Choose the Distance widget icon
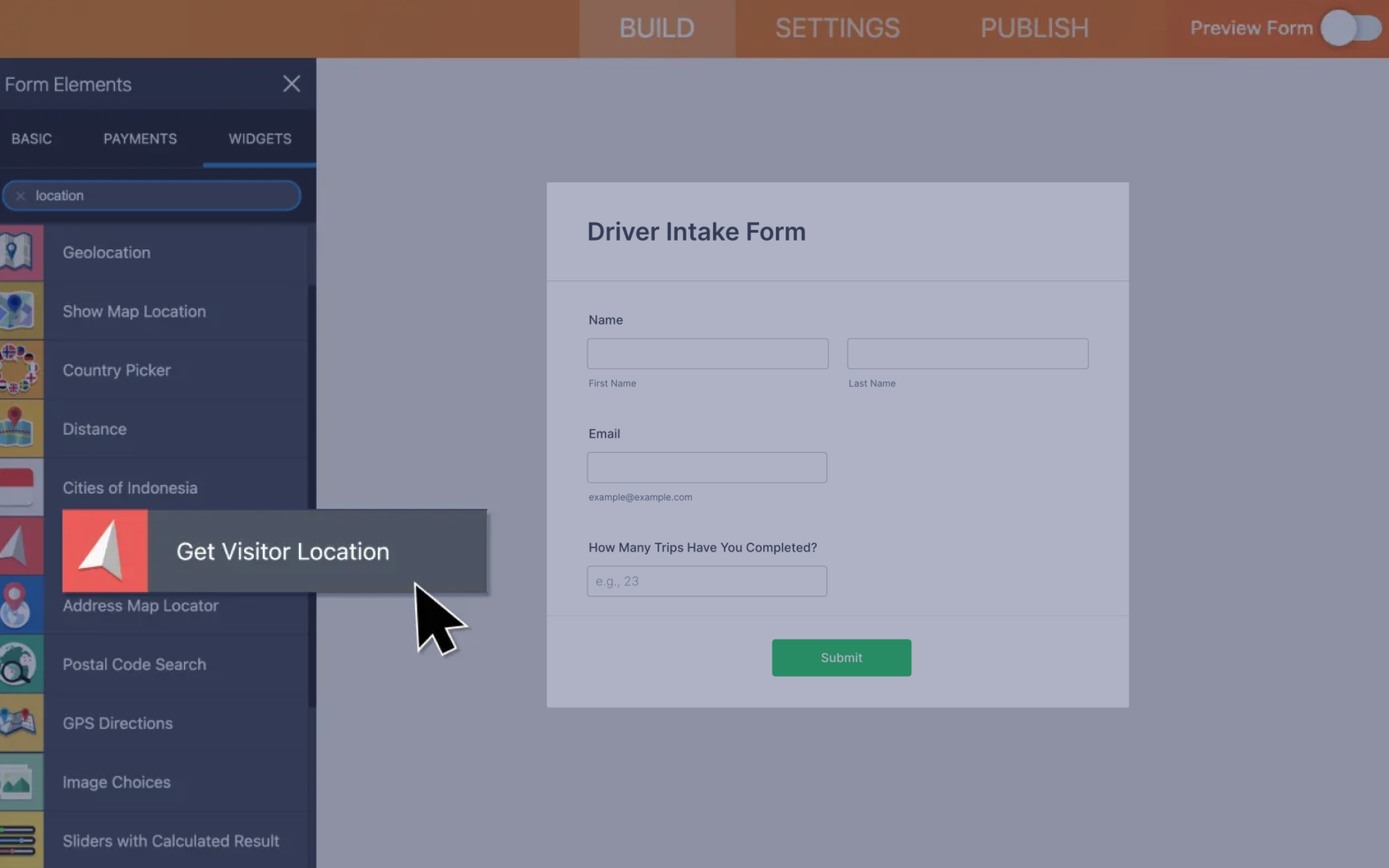This screenshot has width=1389, height=868. (19, 429)
